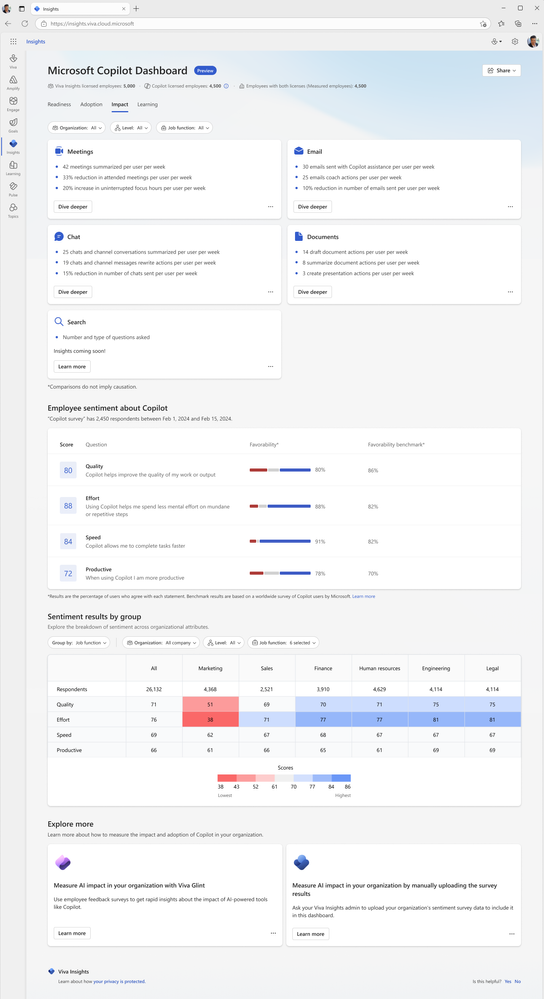Click Marketing Effort cell showing 38
Viewport: 544px width, 999px height.
211,719
